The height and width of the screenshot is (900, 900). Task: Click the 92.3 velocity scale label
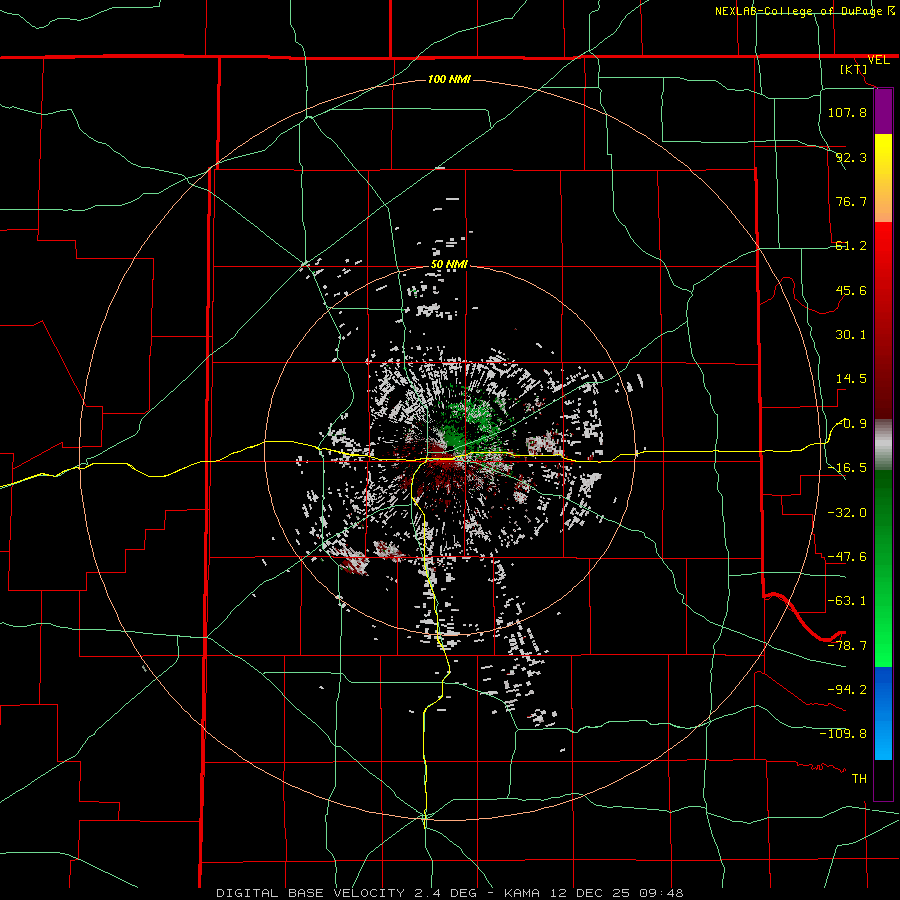[x=851, y=157]
